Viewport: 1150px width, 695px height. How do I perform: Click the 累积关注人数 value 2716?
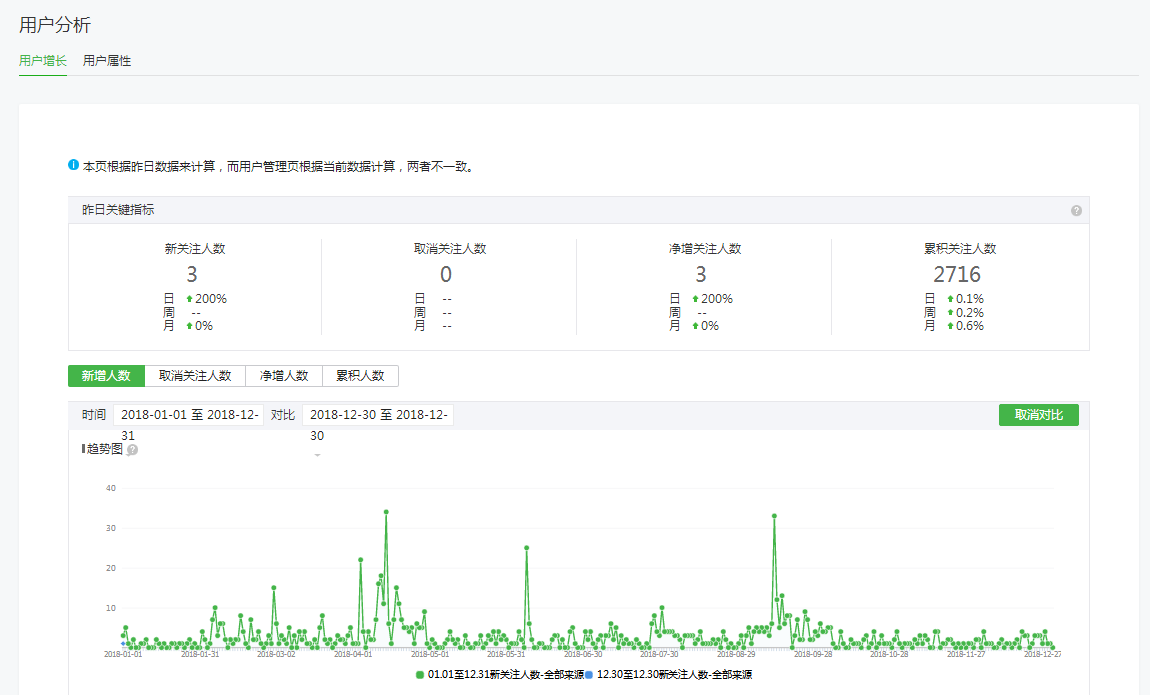tap(957, 274)
